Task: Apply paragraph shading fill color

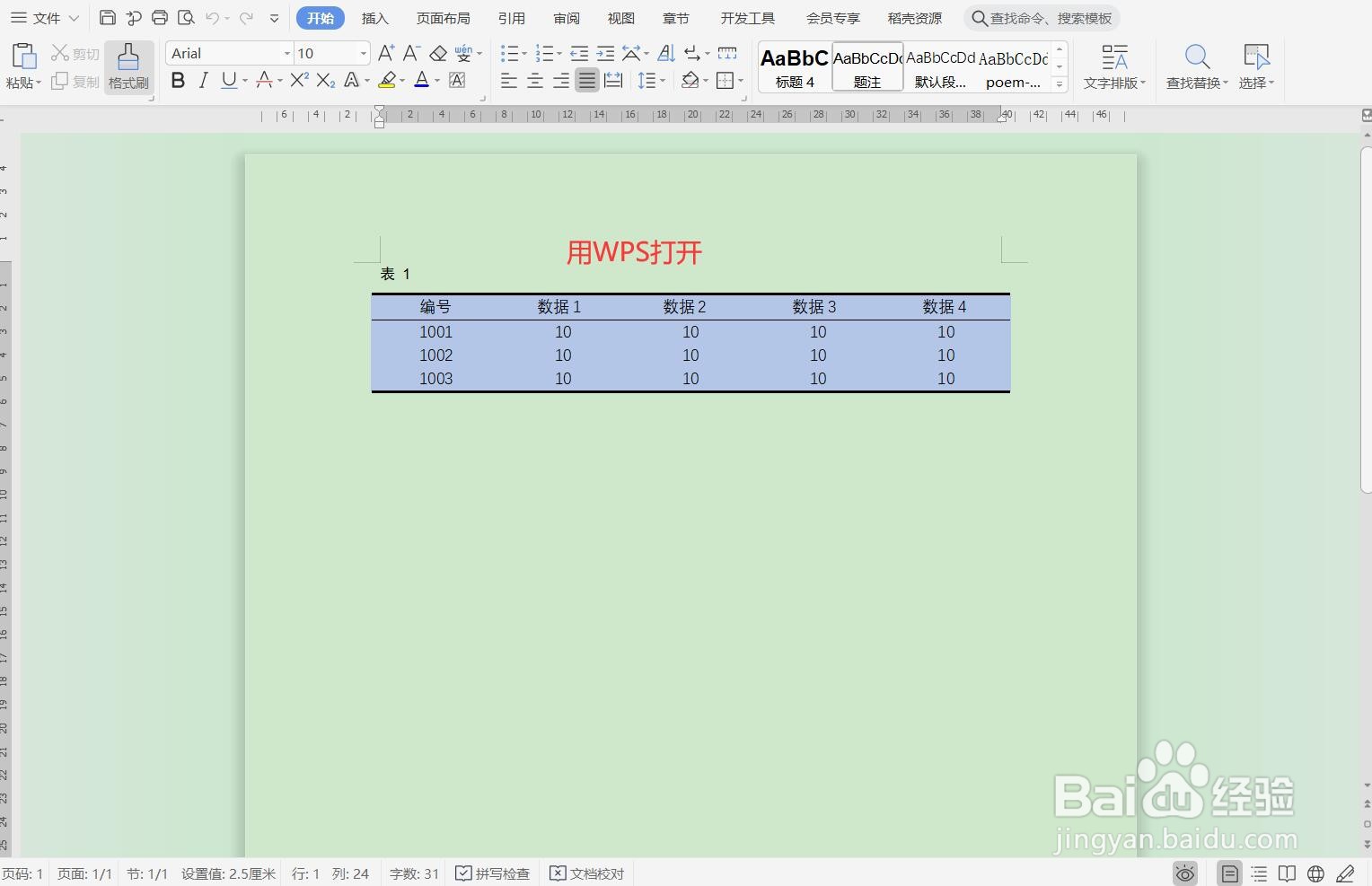Action: coord(690,81)
